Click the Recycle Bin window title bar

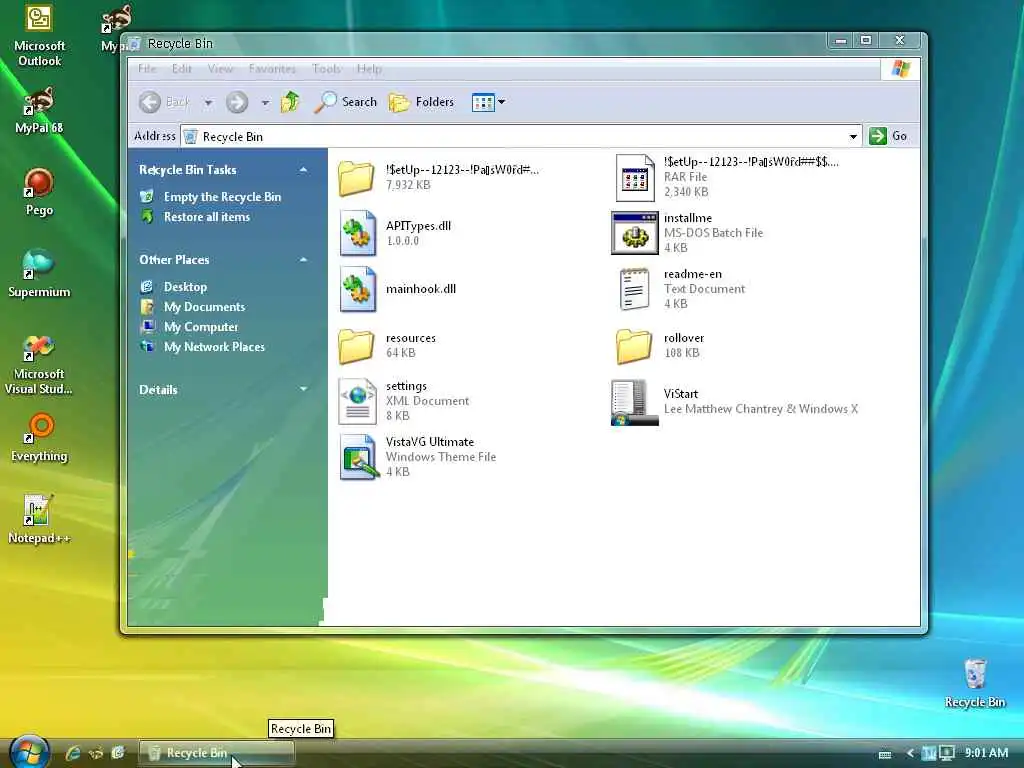[477, 43]
